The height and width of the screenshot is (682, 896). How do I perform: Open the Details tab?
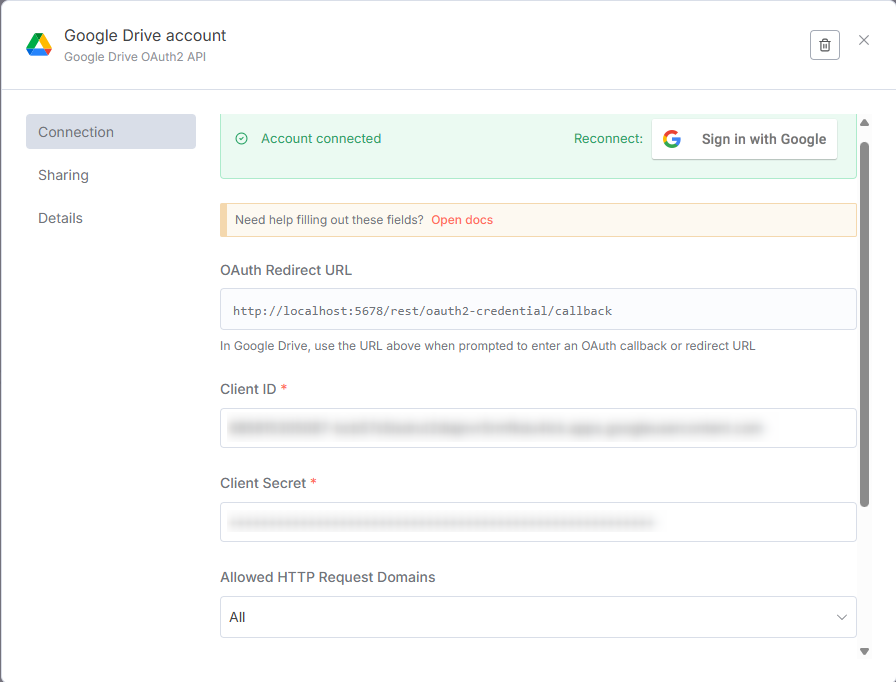tap(61, 218)
